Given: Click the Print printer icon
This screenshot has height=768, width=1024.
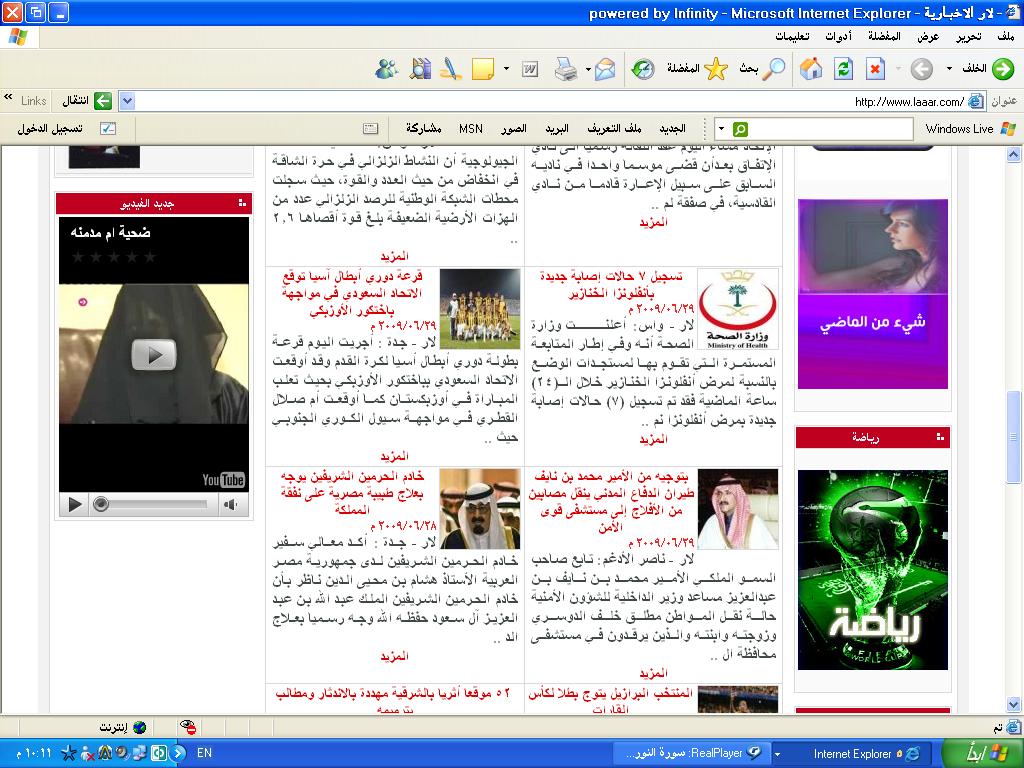Looking at the screenshot, I should [565, 69].
